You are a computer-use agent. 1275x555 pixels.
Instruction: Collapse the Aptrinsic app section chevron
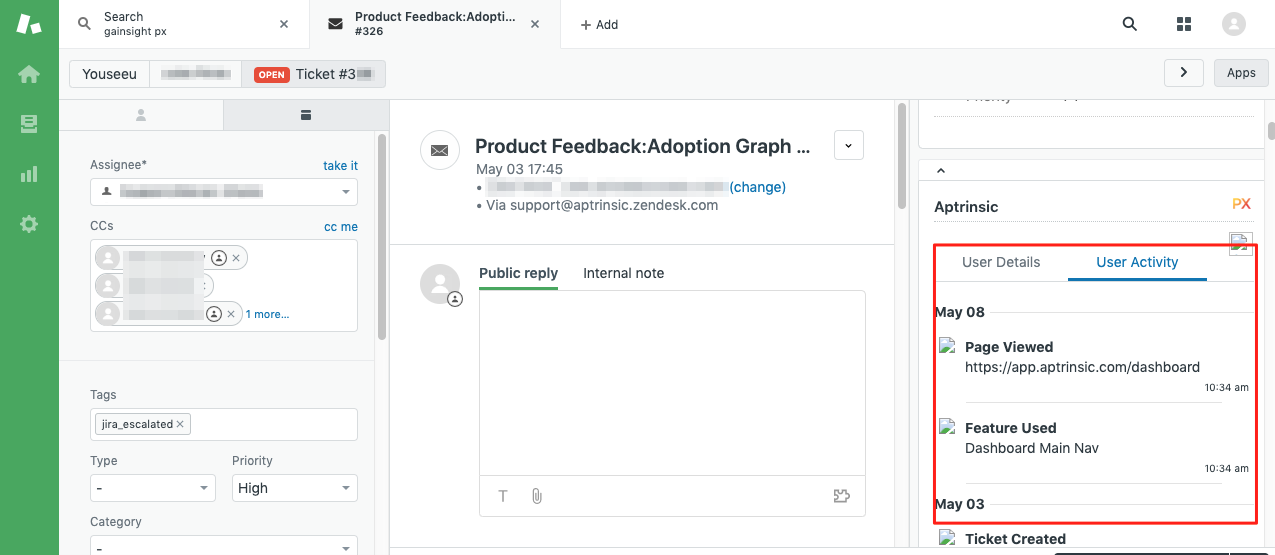pos(941,172)
